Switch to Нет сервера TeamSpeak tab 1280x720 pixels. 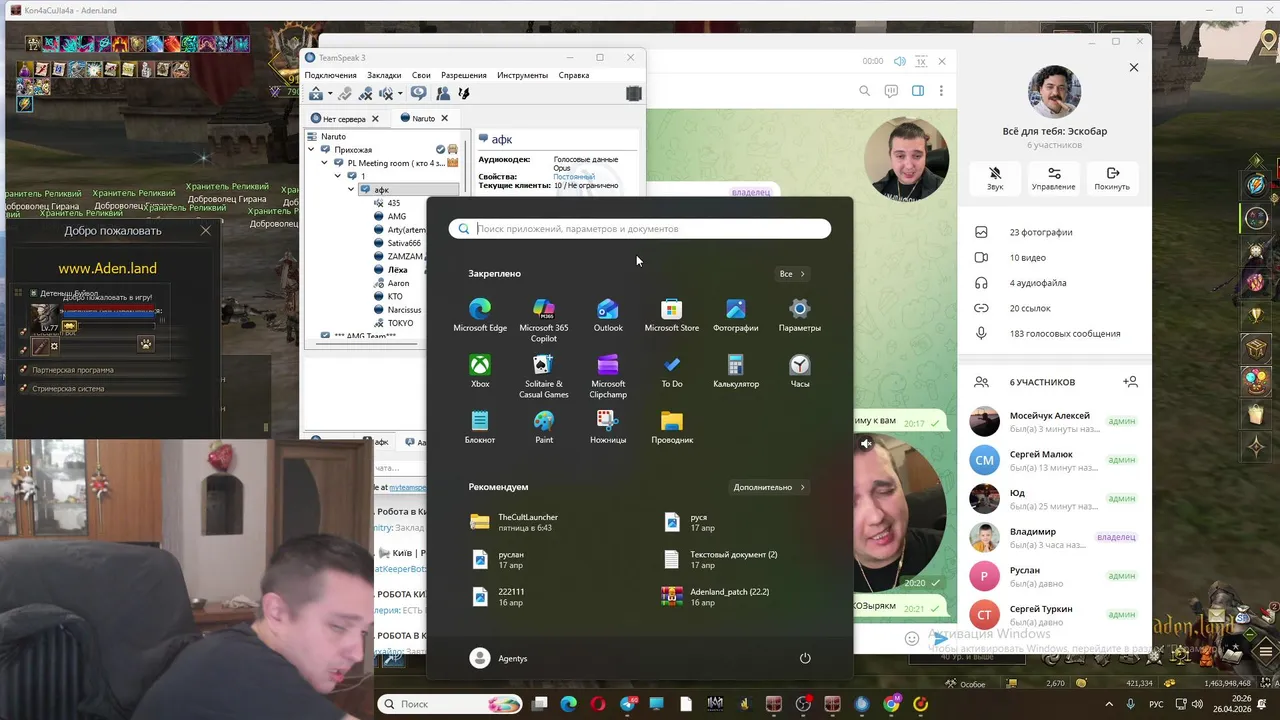(x=344, y=119)
